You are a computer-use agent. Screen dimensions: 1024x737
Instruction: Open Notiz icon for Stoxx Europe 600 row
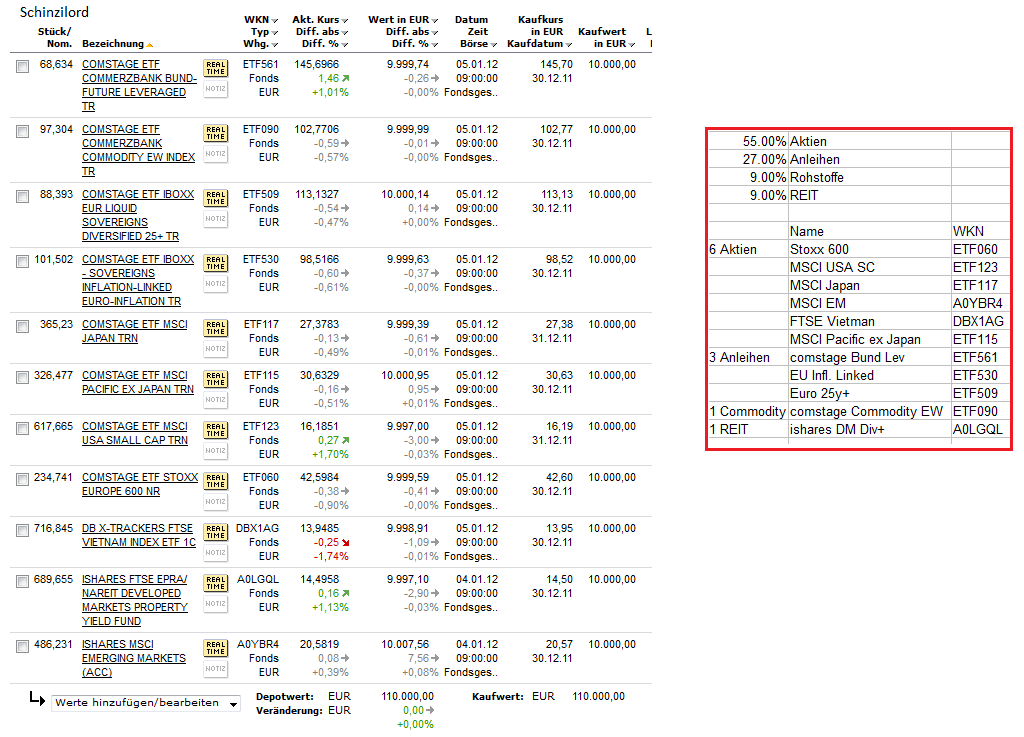216,501
